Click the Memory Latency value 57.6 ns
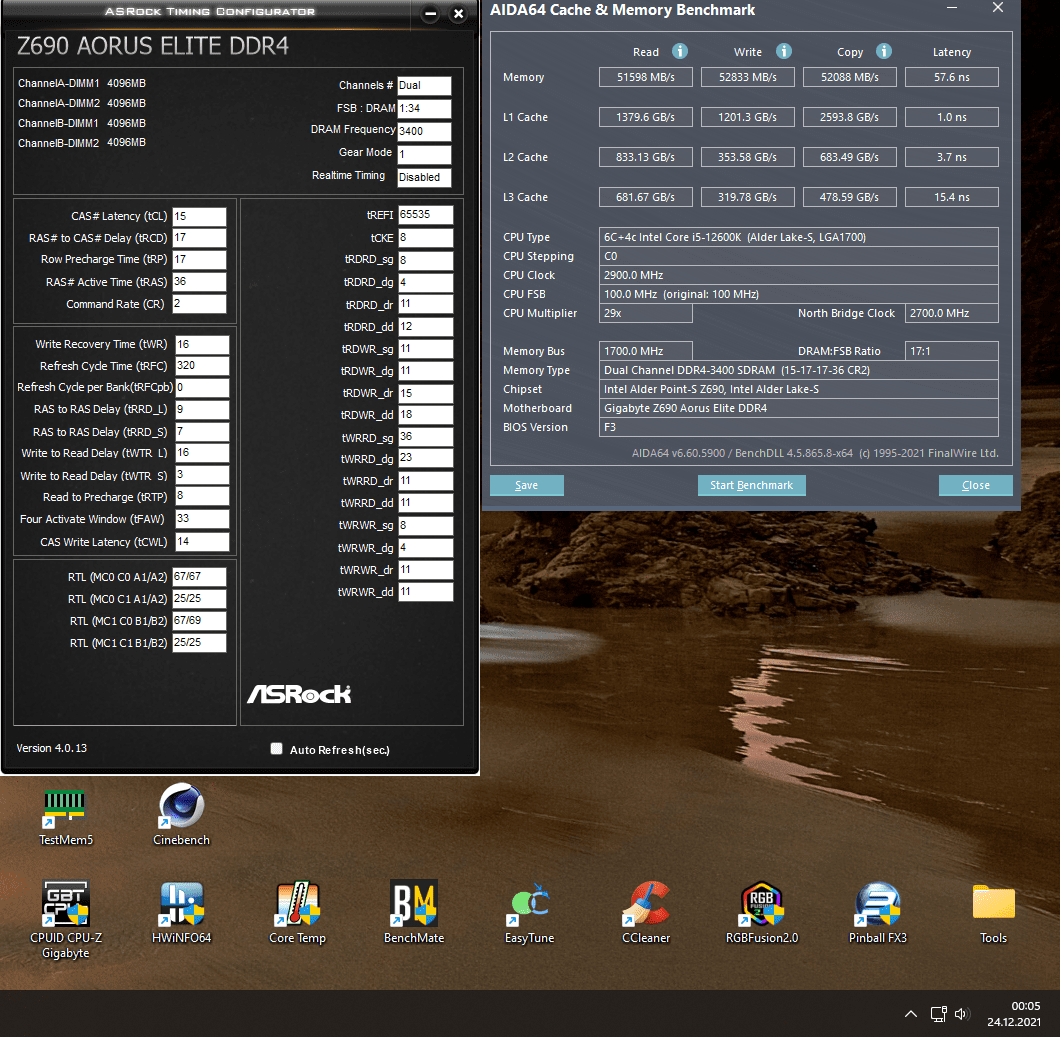This screenshot has width=1060, height=1037. (952, 77)
